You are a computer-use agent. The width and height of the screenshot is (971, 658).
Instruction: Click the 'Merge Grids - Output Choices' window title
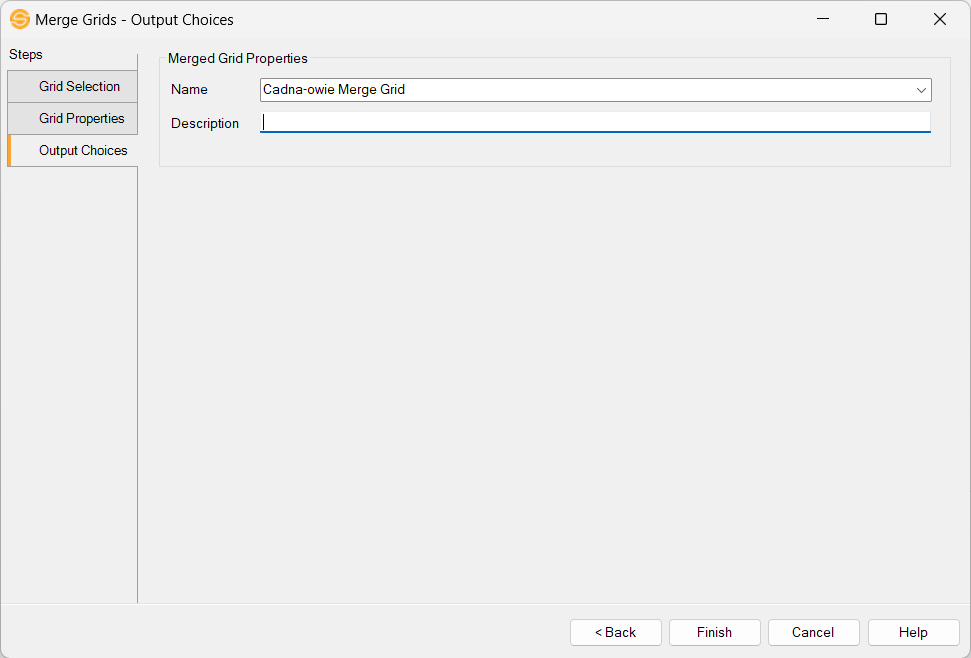pyautogui.click(x=134, y=19)
